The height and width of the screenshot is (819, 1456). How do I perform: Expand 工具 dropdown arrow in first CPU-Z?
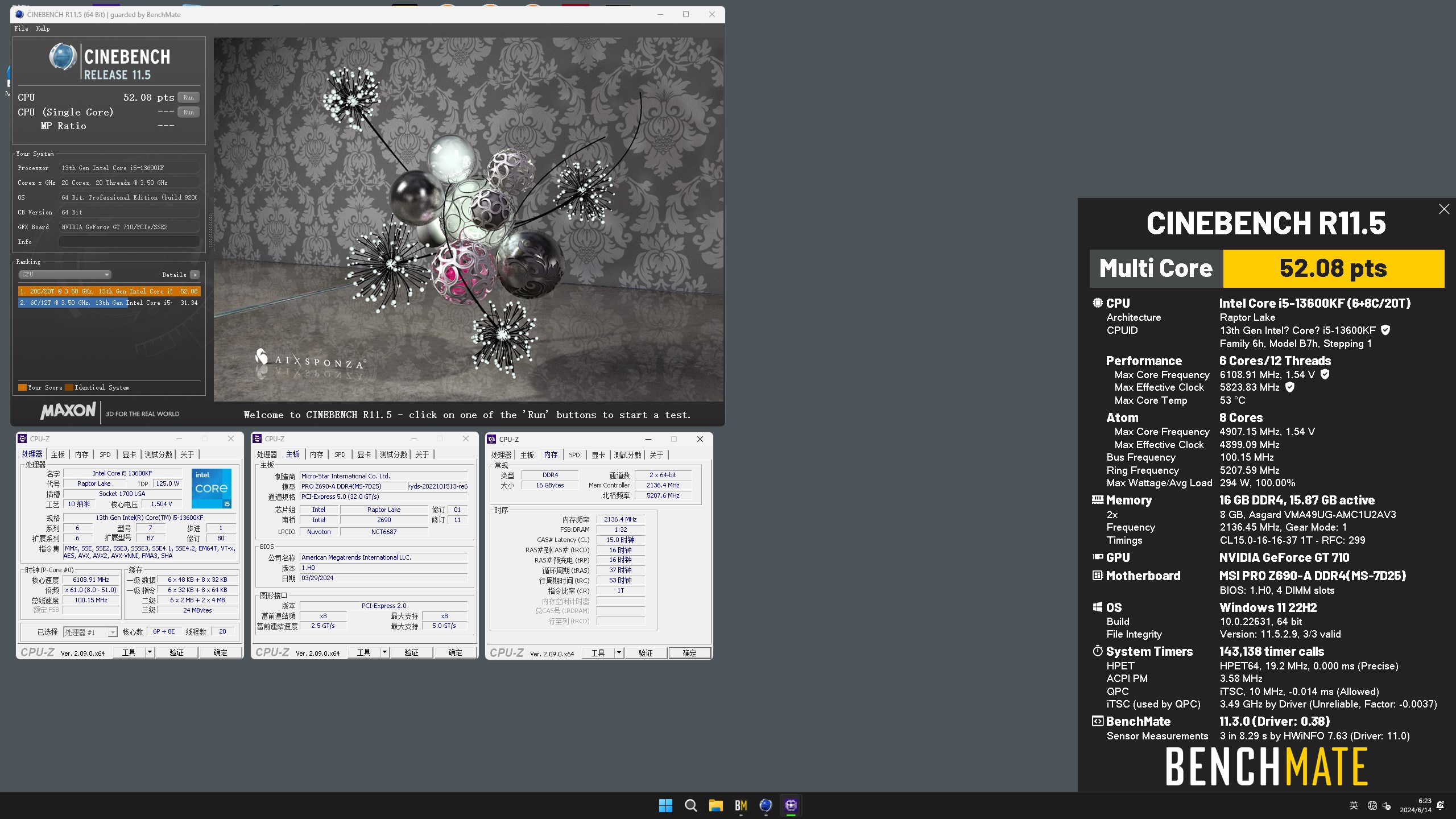(x=150, y=652)
